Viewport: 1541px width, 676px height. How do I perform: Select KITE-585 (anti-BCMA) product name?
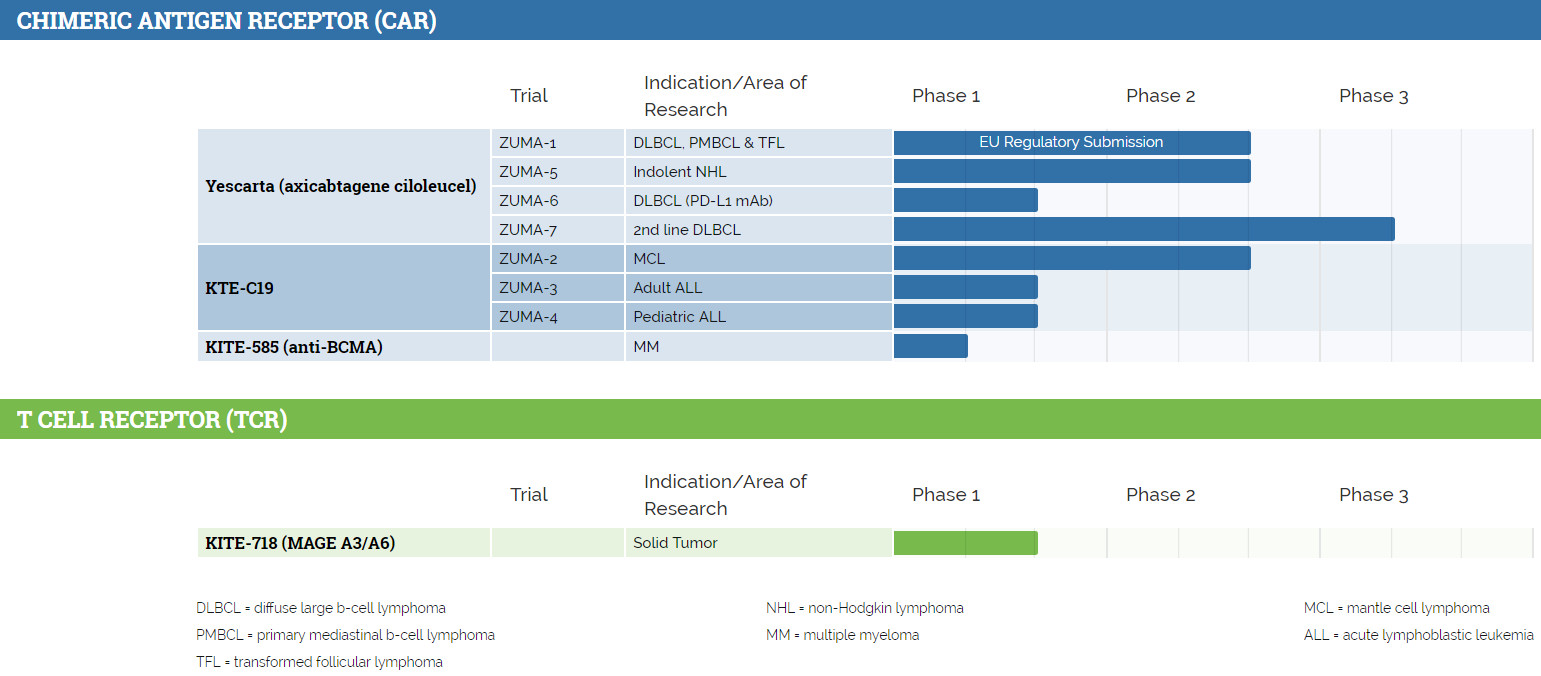tap(294, 347)
